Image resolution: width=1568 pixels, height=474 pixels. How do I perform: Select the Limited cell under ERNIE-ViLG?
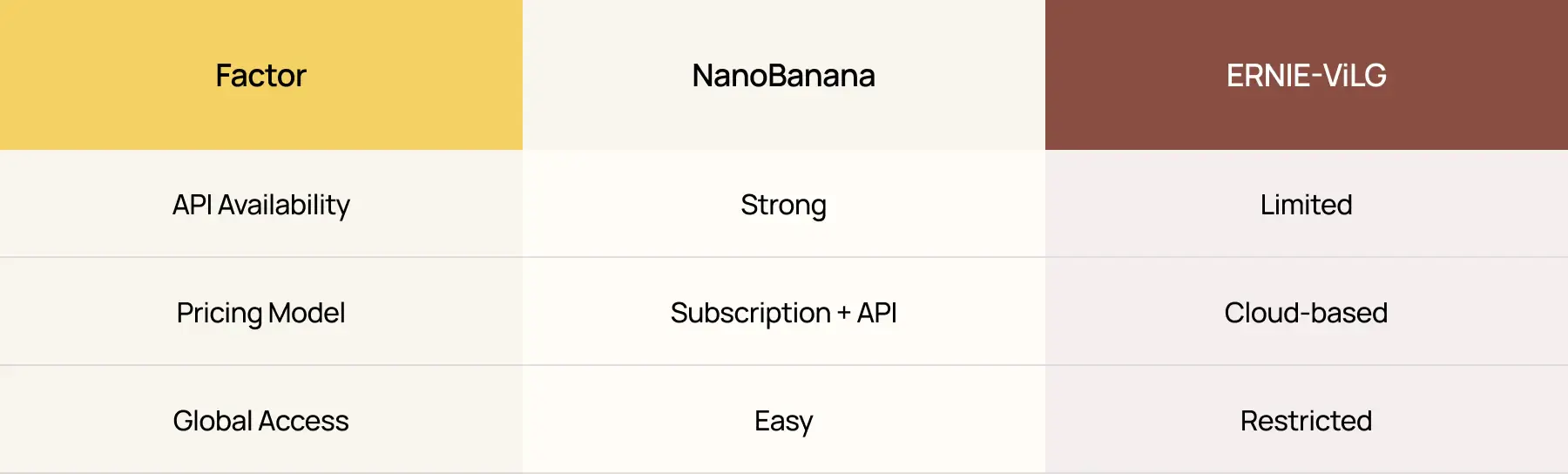coord(1306,205)
